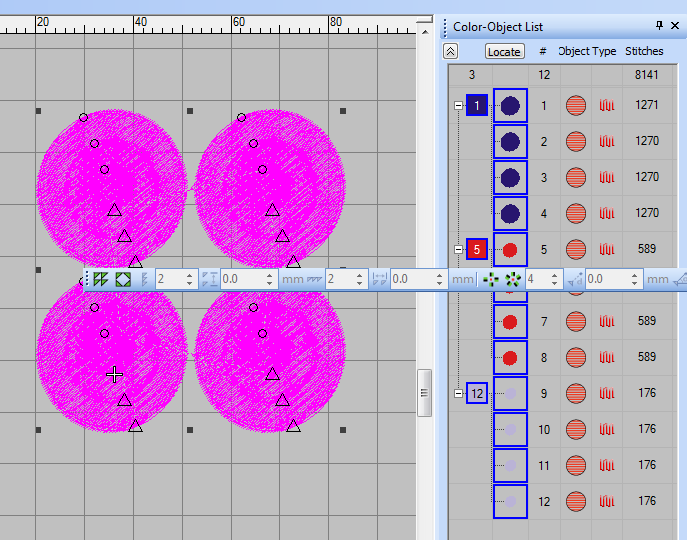Select object 11 lavender thumbnail
Viewport: 687px width, 540px height.
click(510, 465)
